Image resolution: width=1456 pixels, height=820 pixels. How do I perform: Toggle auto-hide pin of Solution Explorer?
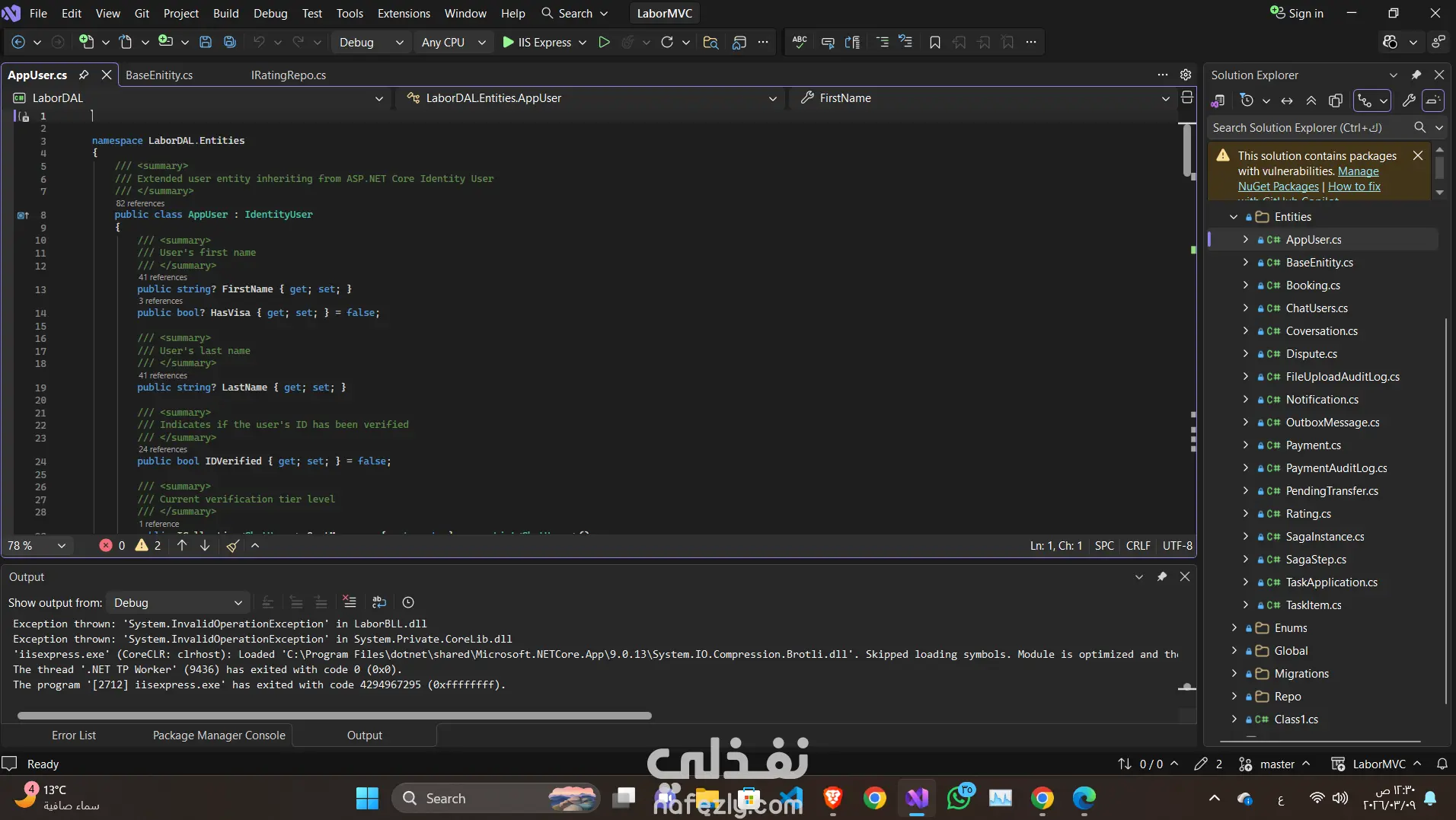click(x=1416, y=75)
